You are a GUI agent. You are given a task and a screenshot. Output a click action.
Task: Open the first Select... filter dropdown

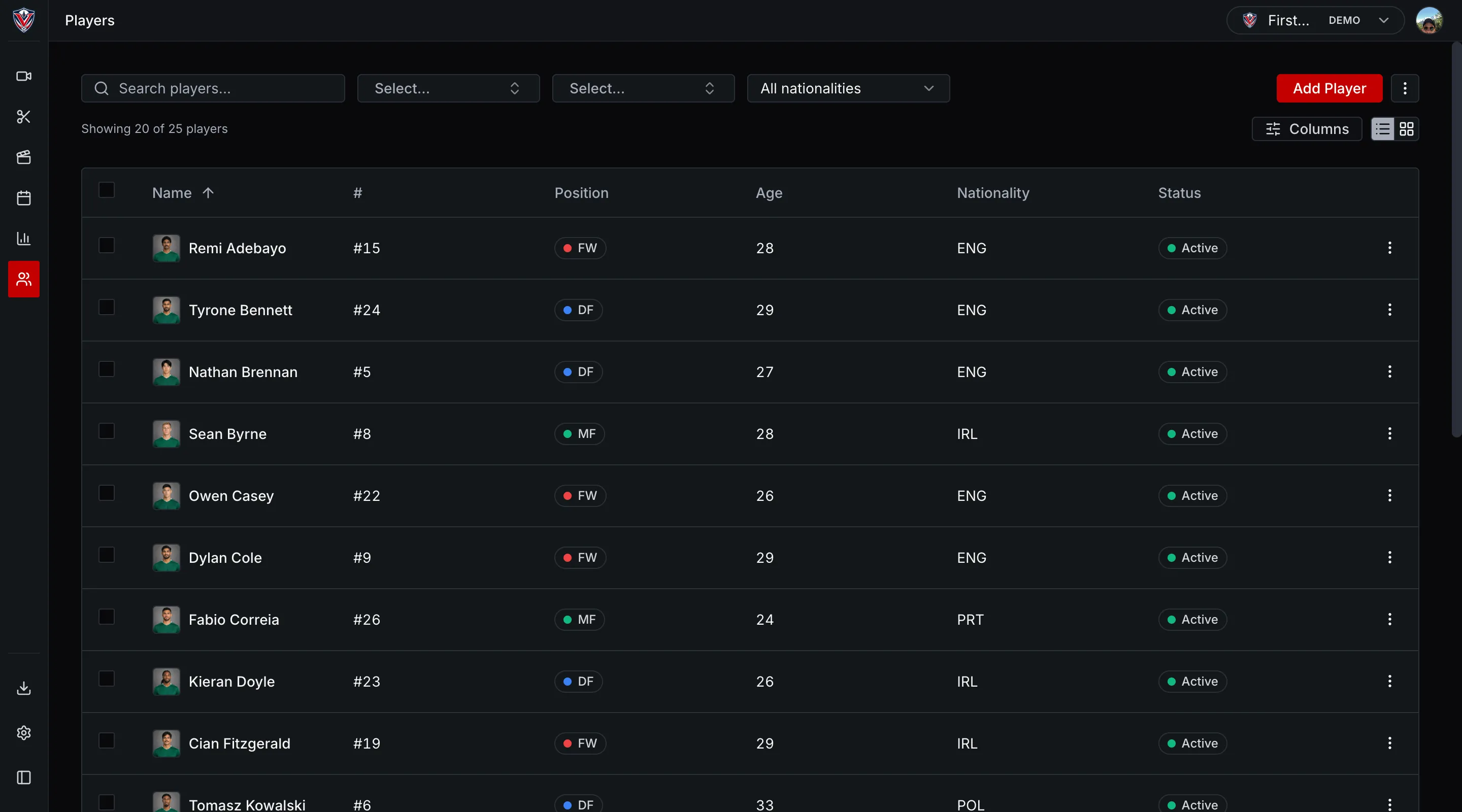click(448, 88)
